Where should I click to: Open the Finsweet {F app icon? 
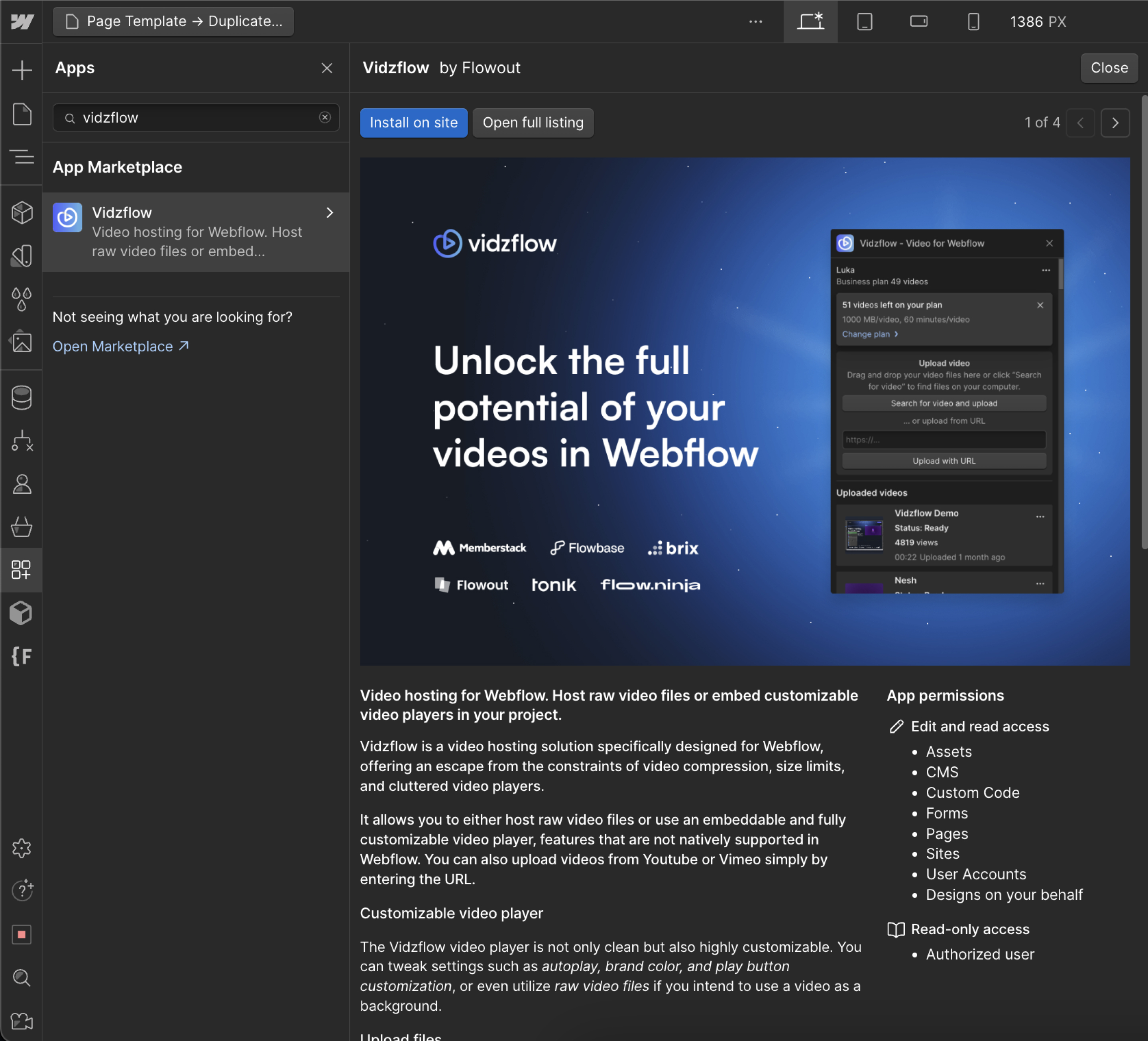(x=22, y=656)
